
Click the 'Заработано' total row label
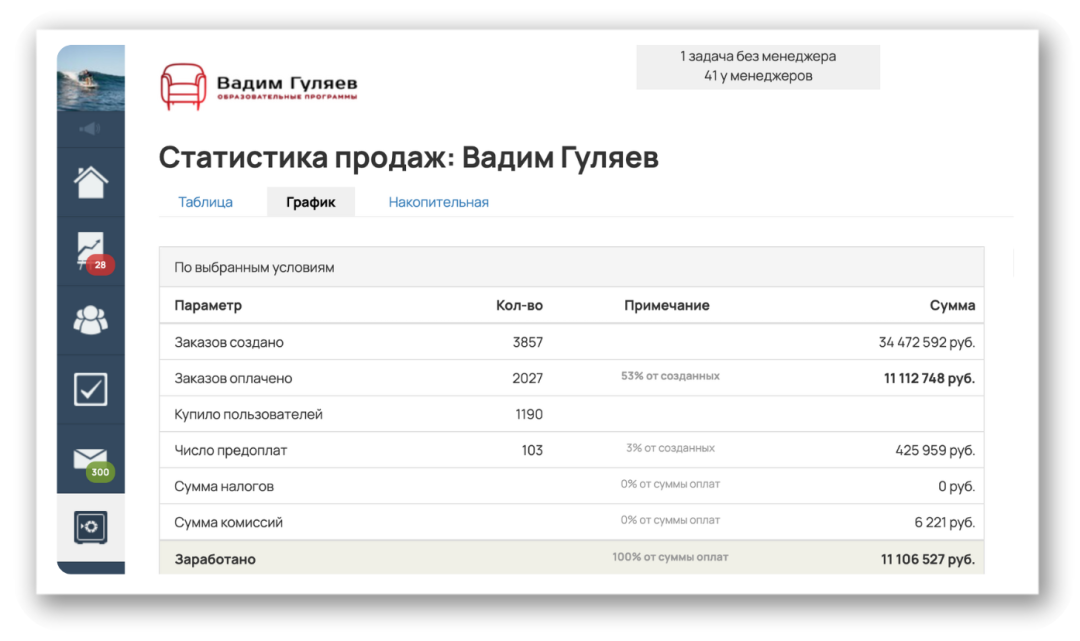pos(215,559)
